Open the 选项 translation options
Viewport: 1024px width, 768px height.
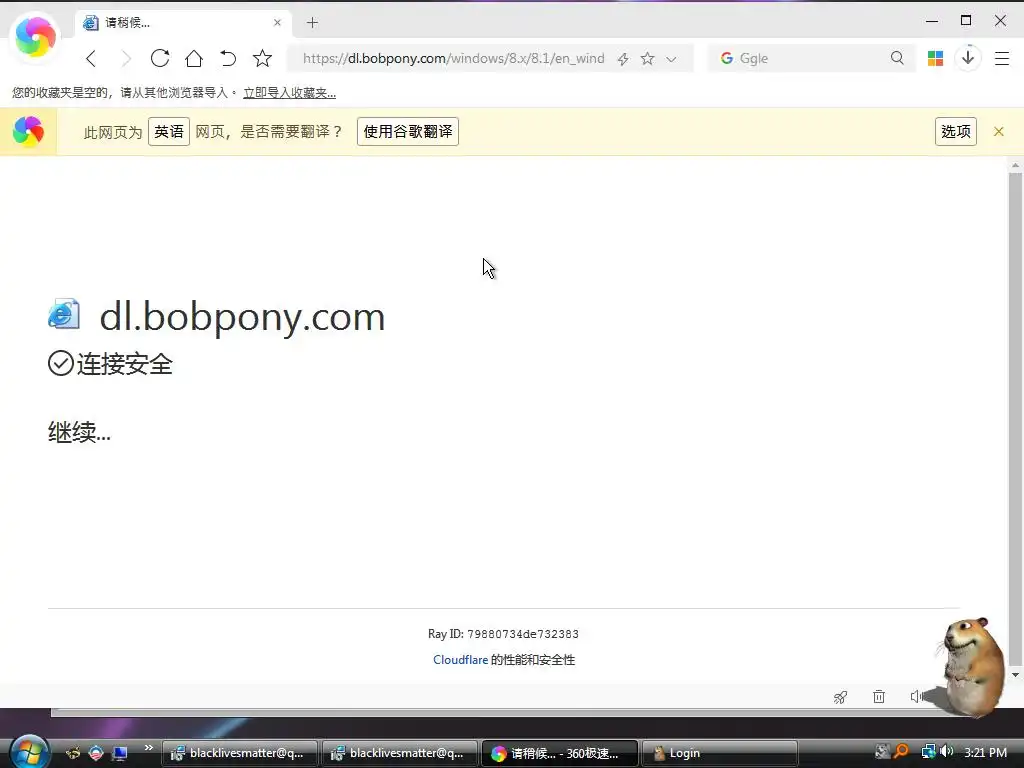955,131
